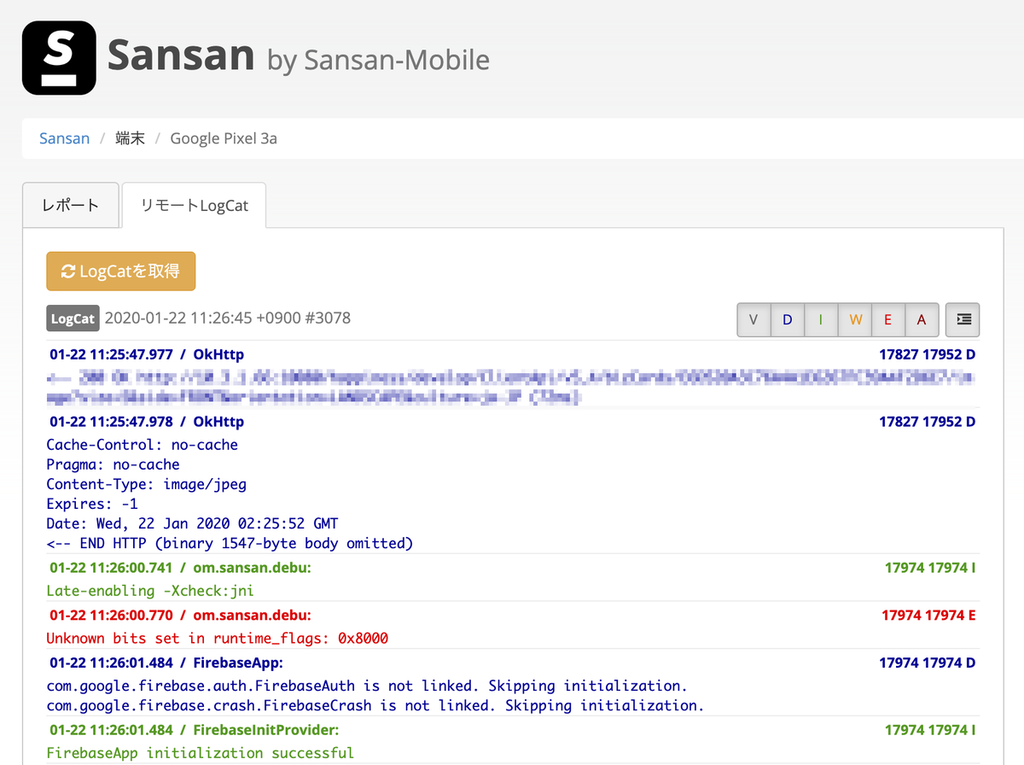Image resolution: width=1024 pixels, height=765 pixels.
Task: Click the Sansan app logo icon
Action: click(x=59, y=58)
